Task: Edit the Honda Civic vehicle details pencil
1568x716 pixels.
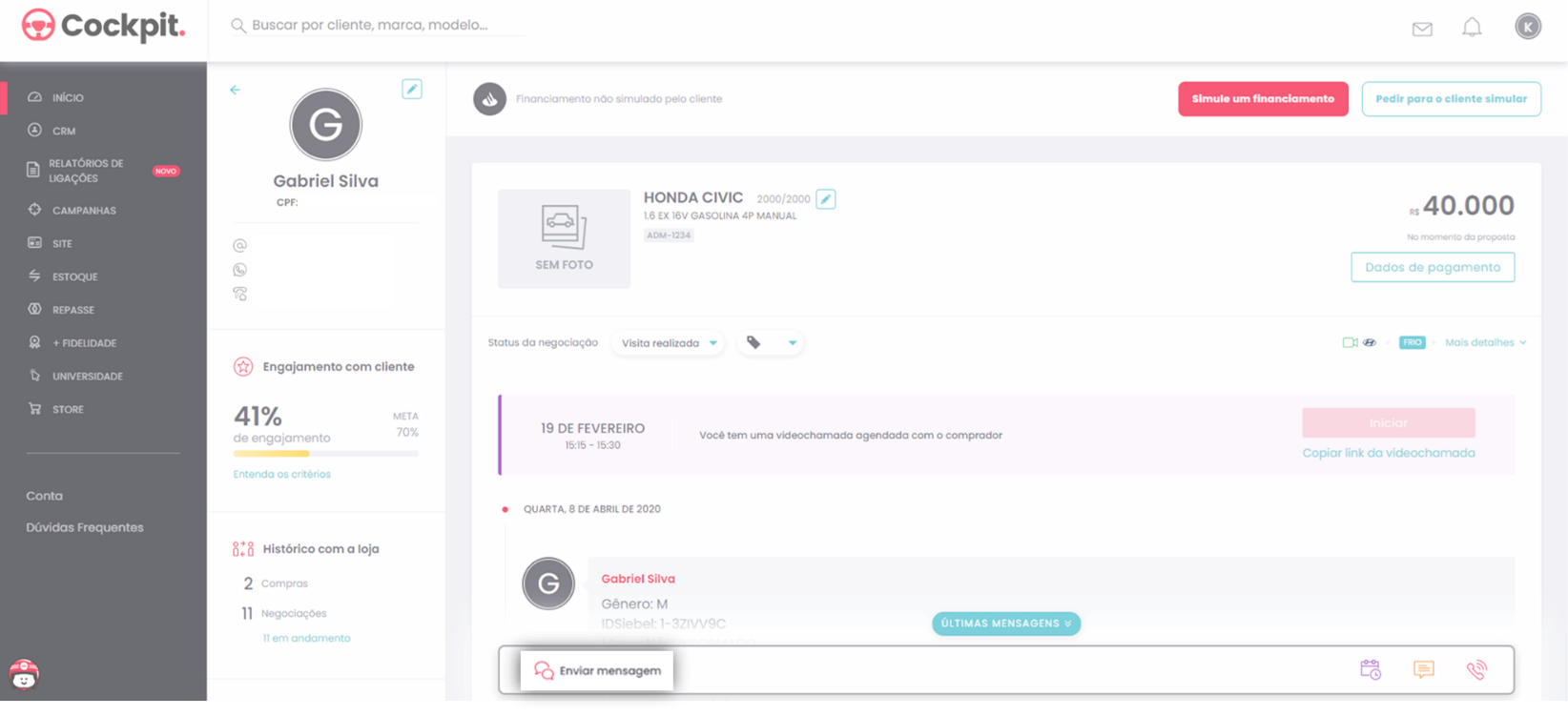Action: tap(826, 199)
